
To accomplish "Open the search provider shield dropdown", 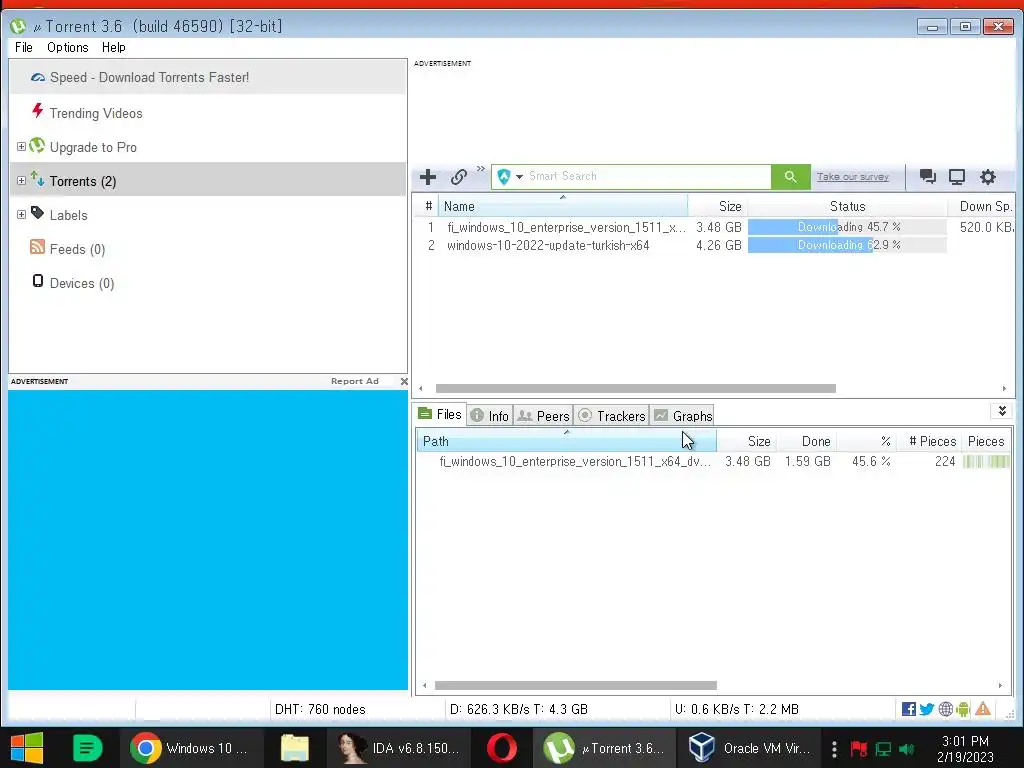I will [x=509, y=176].
